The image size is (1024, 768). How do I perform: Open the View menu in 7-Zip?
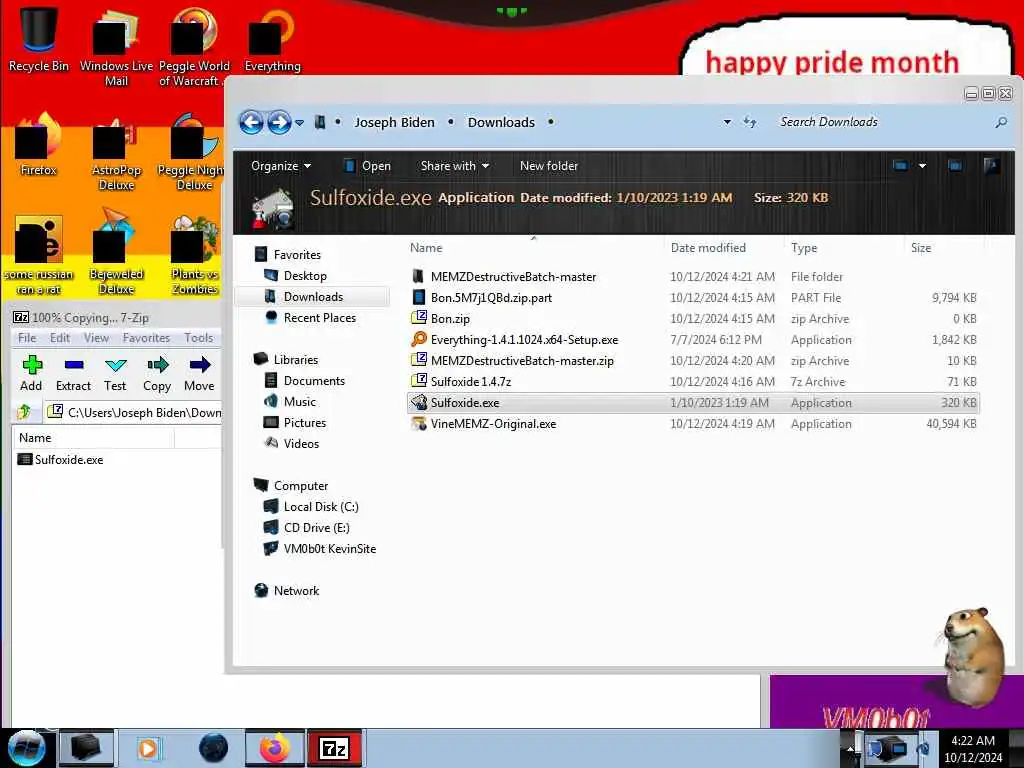tap(96, 338)
